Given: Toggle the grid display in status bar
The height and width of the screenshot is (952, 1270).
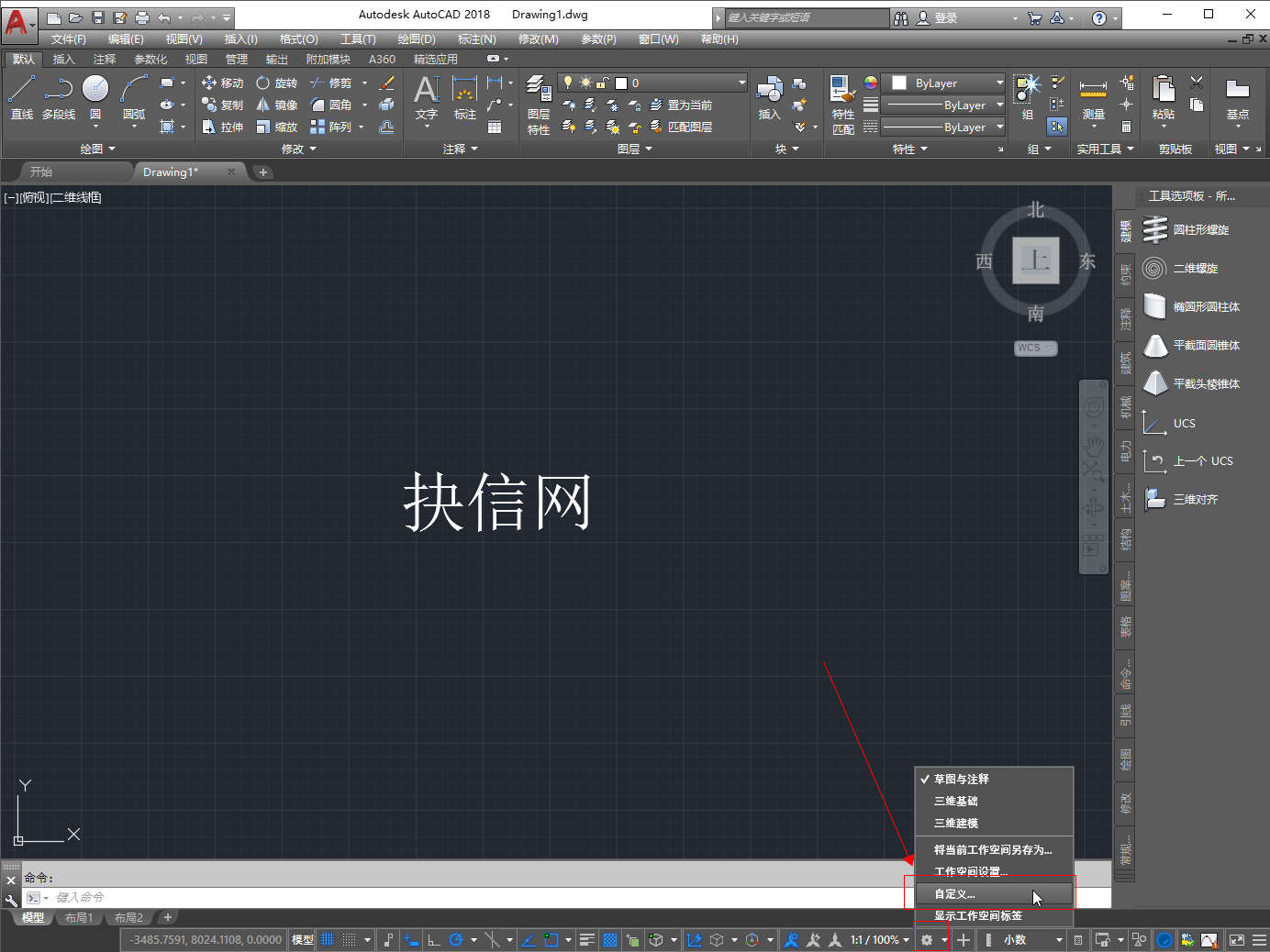Looking at the screenshot, I should (x=328, y=940).
